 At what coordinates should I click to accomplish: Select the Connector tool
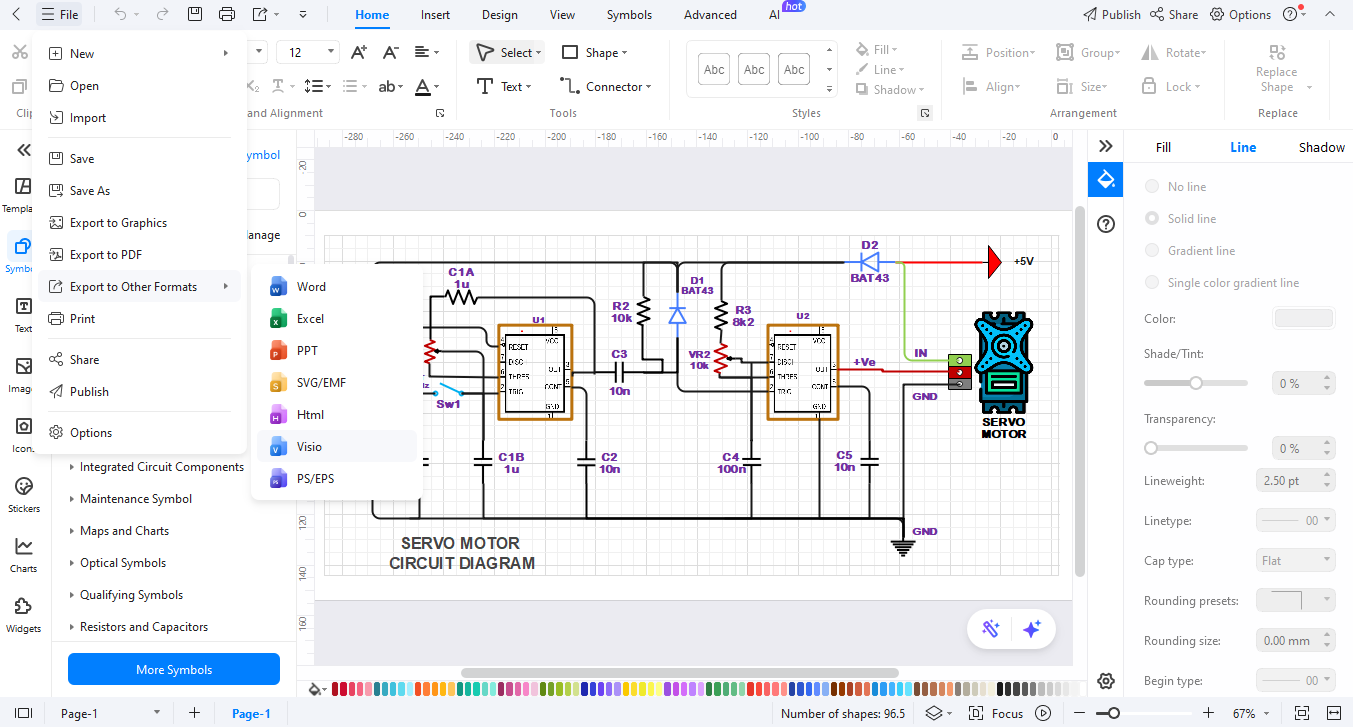606,87
